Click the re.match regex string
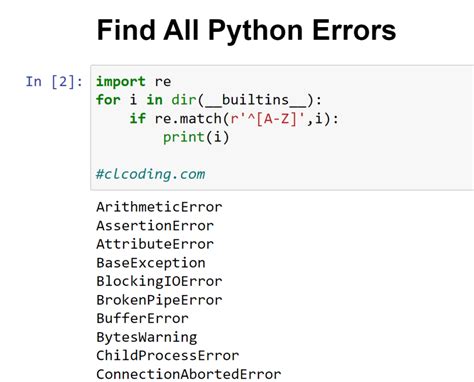474x382 pixels. click(268, 119)
